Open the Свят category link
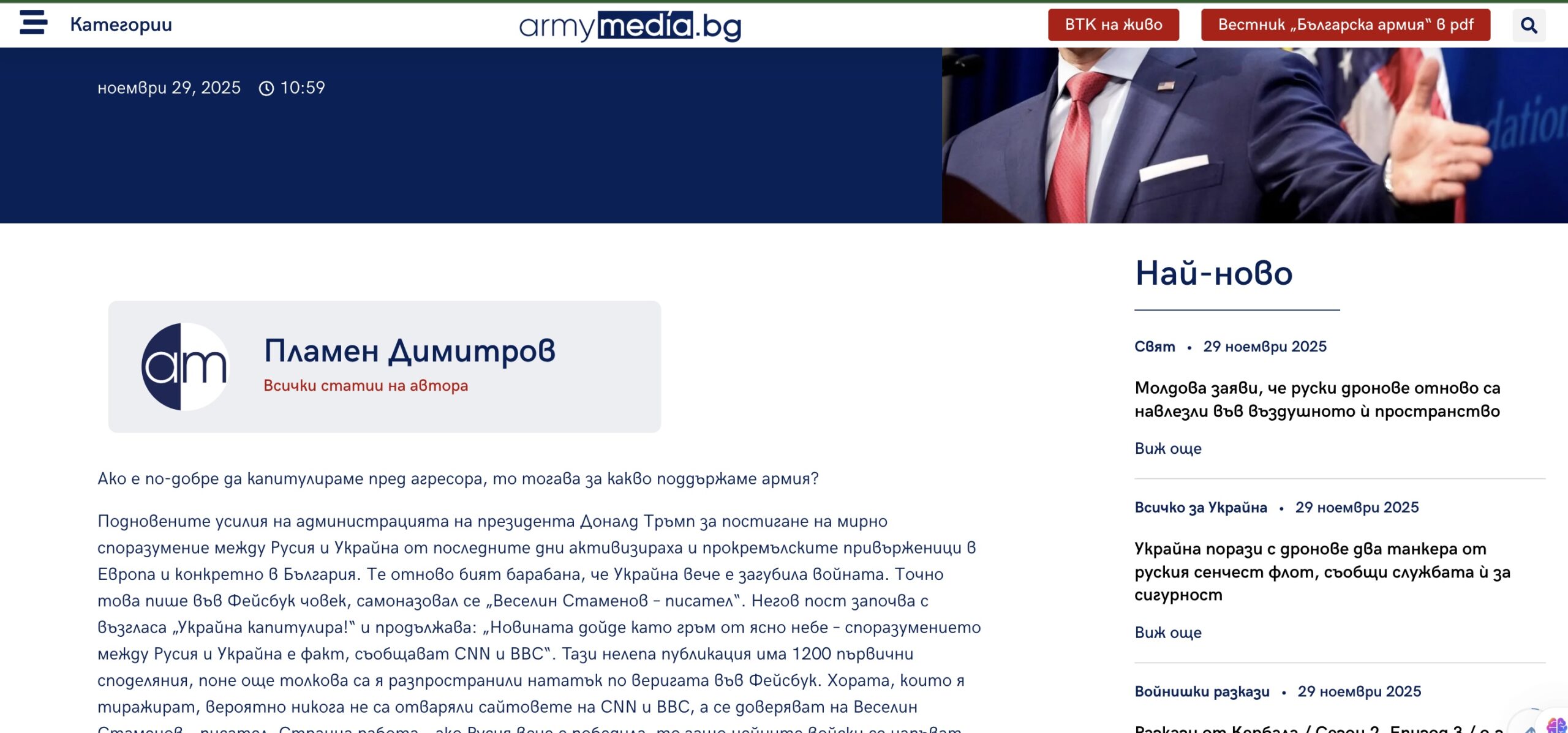1568x733 pixels. click(1155, 347)
